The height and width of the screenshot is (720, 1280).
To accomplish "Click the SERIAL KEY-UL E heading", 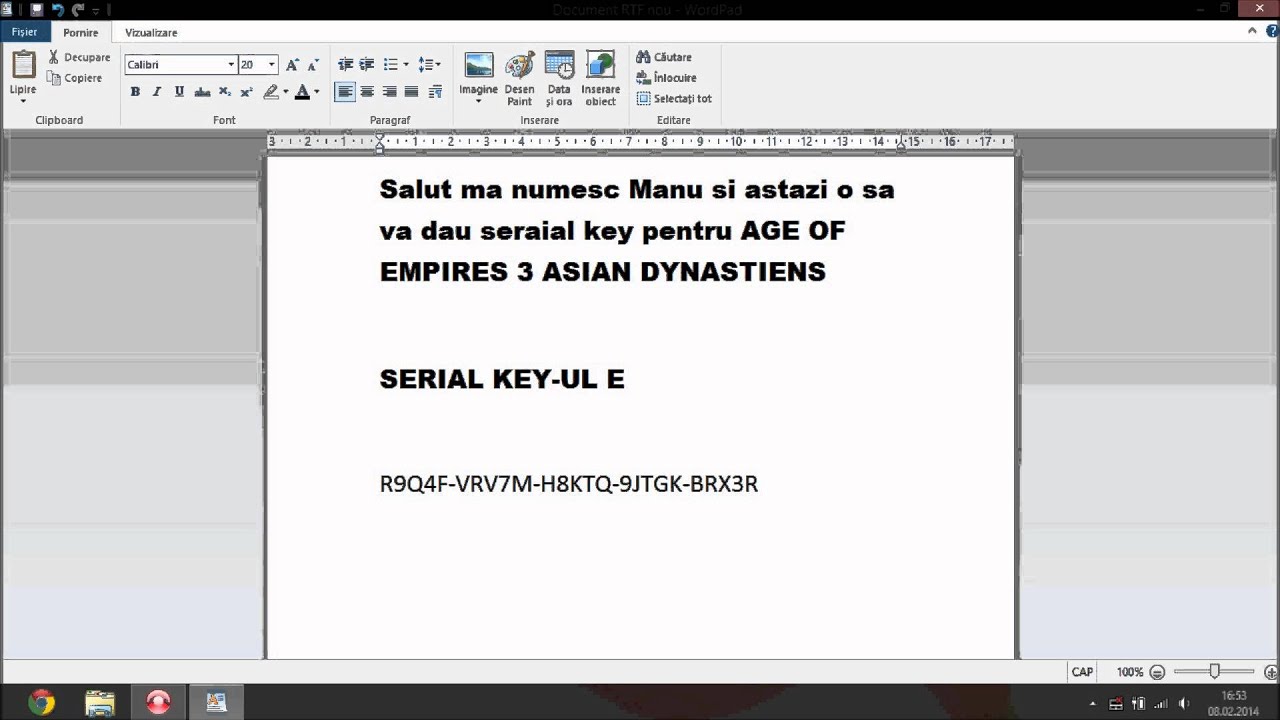I will (x=502, y=379).
